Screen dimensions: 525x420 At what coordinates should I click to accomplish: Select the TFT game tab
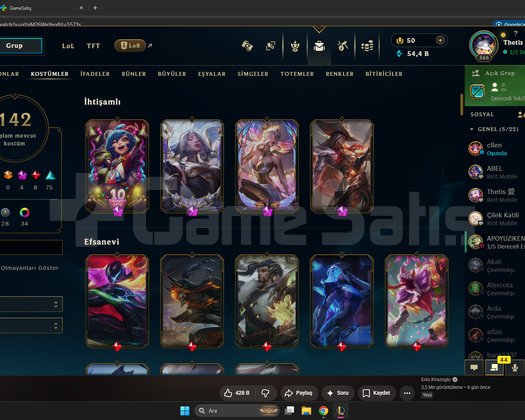coord(93,46)
